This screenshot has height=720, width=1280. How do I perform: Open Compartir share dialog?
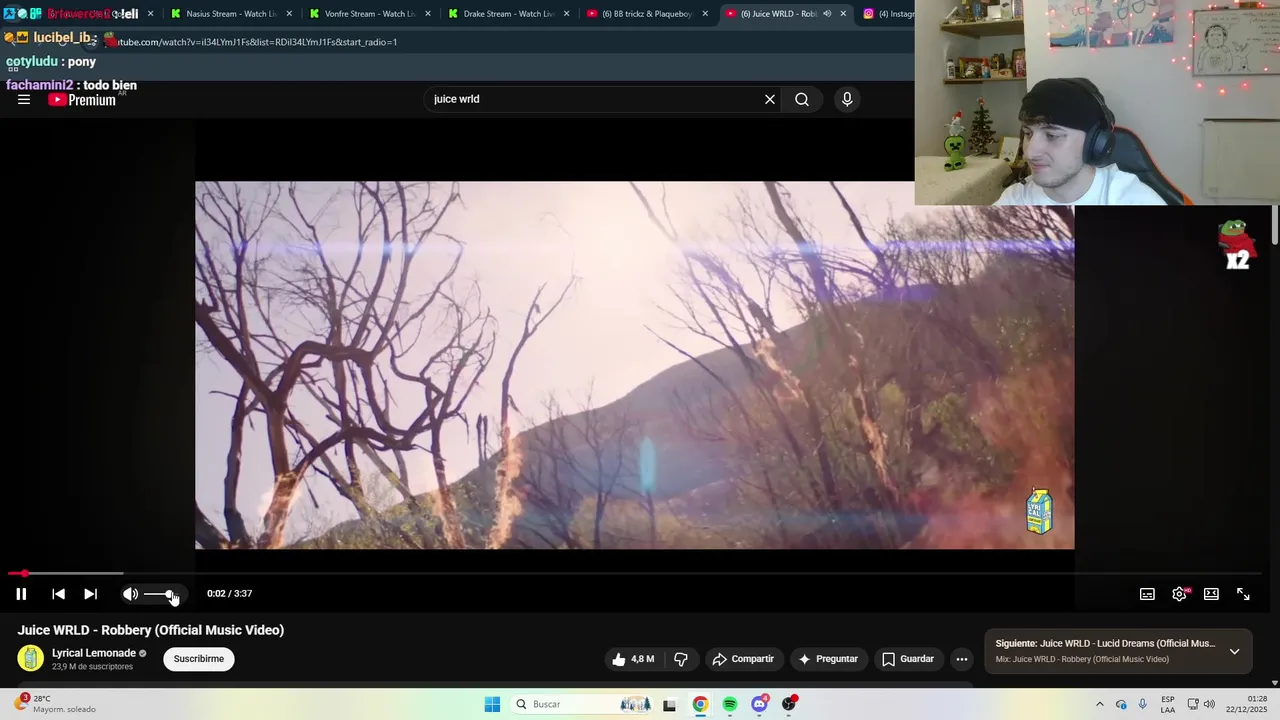tap(743, 659)
